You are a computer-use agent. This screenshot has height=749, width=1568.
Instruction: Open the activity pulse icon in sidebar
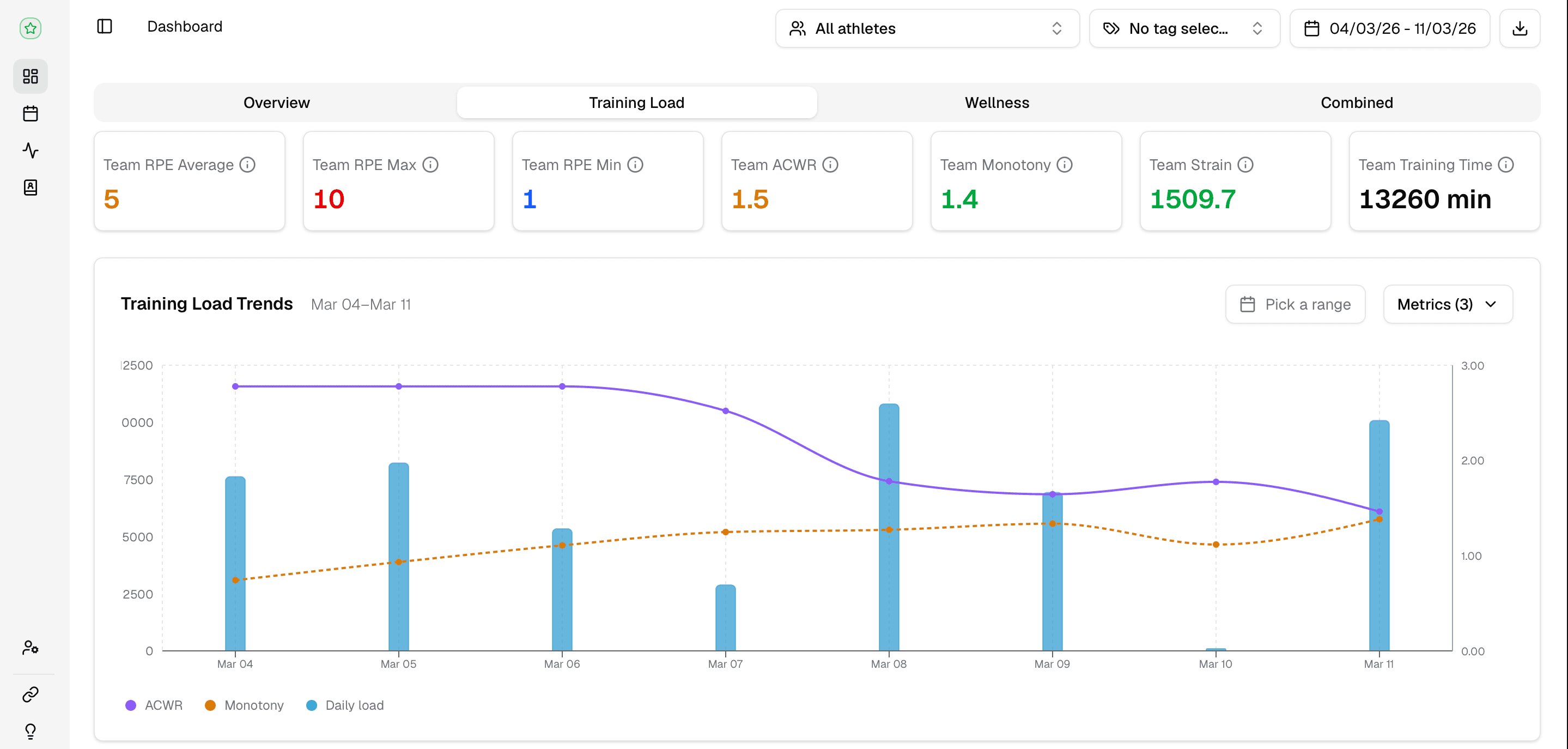coord(31,150)
